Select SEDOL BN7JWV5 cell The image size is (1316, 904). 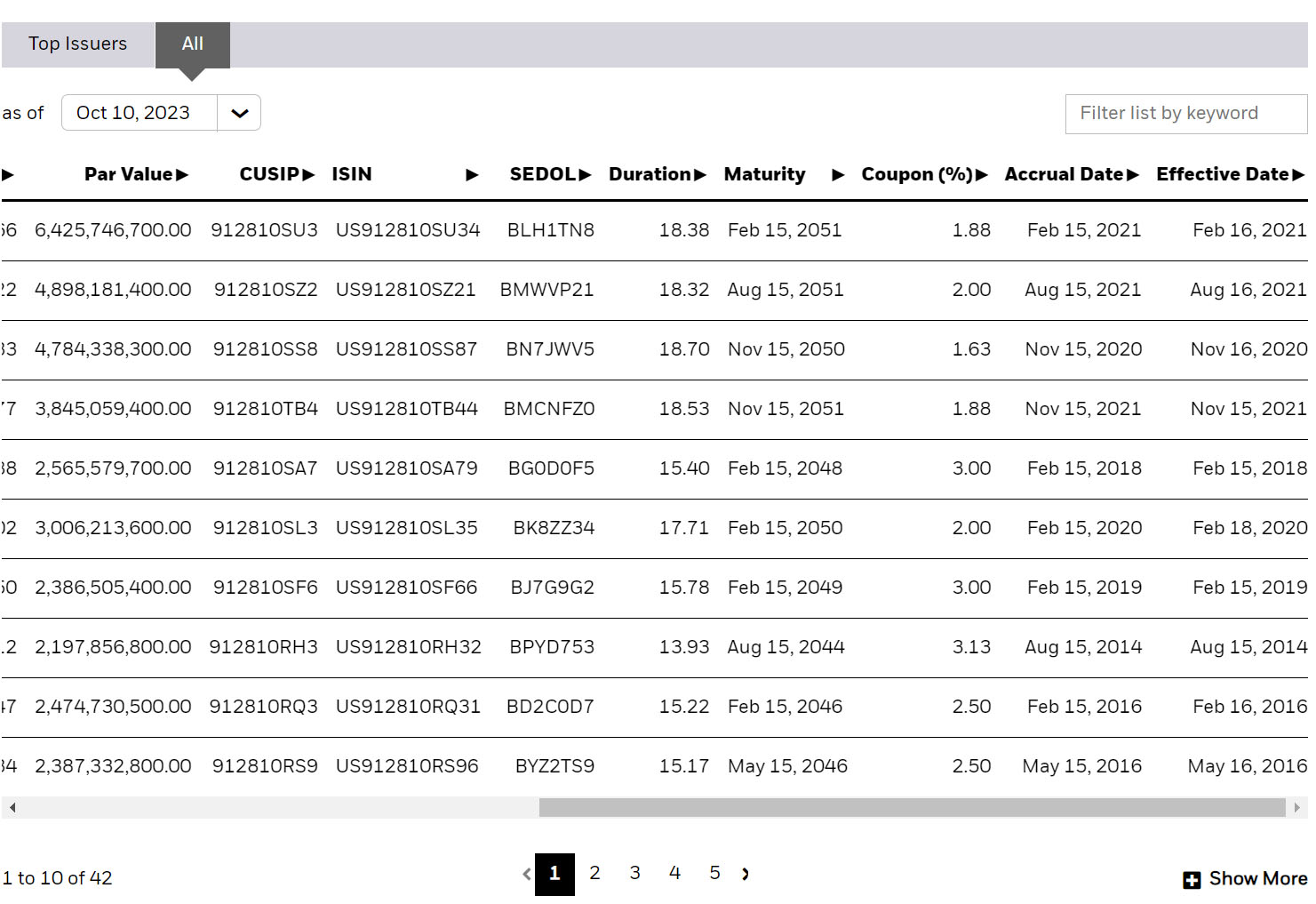pyautogui.click(x=550, y=349)
